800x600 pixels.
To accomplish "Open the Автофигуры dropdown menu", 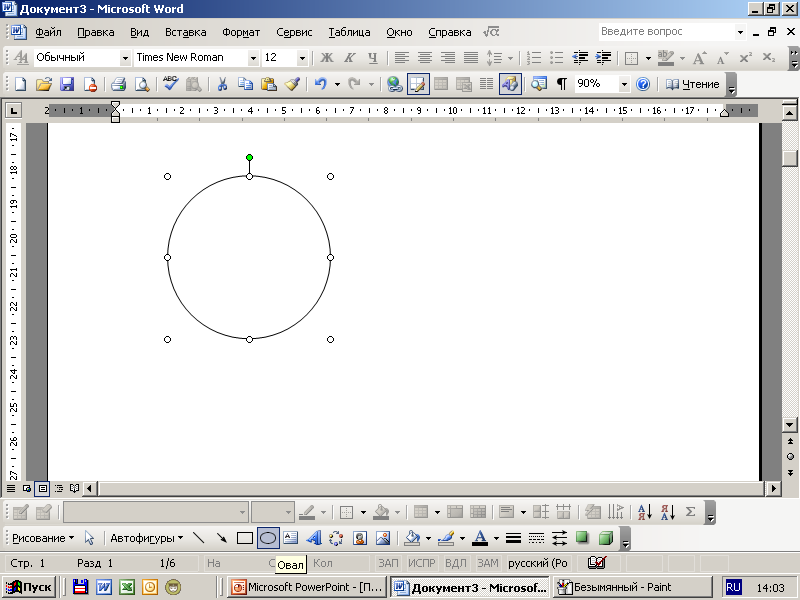I will (146, 538).
